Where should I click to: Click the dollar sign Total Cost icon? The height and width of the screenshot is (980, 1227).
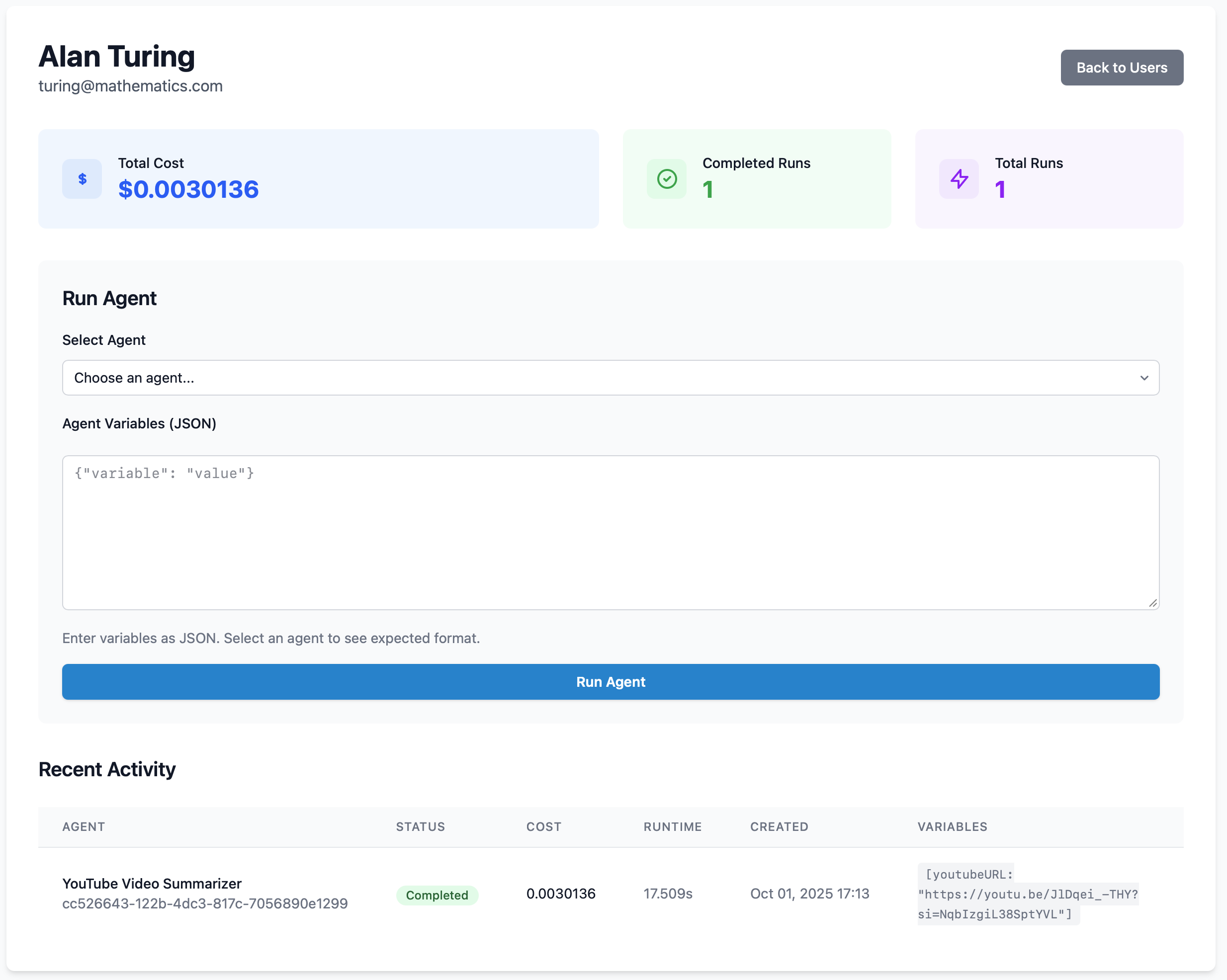[82, 178]
